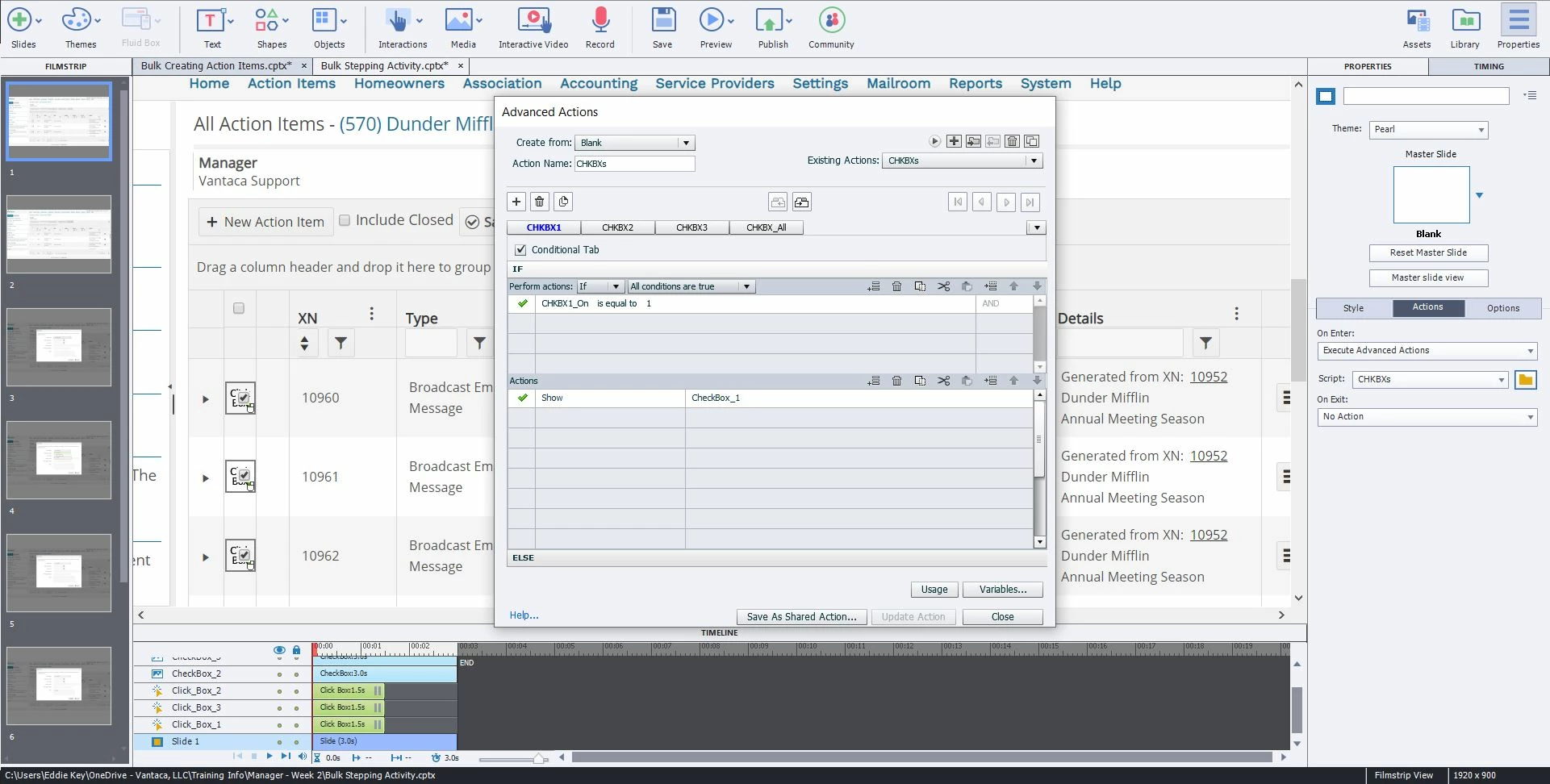Toggle visibility for all timeline layers
This screenshot has width=1550, height=784.
tap(279, 650)
